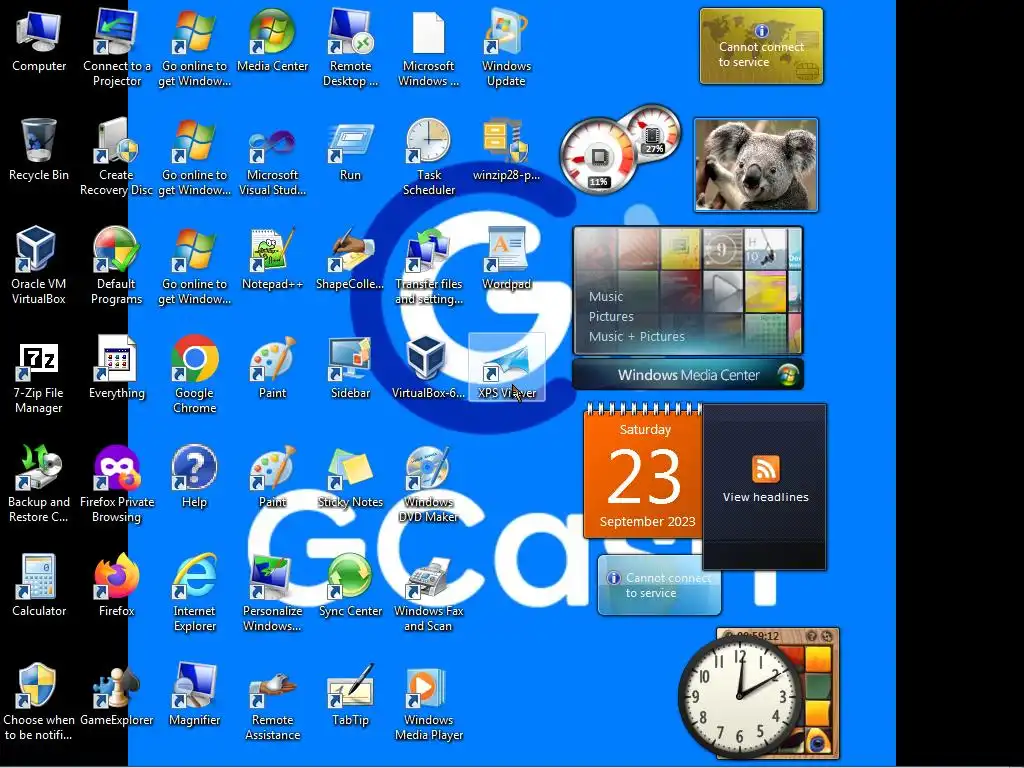Click Pictures in Media Center gadget
The width and height of the screenshot is (1024, 768).
pyautogui.click(x=611, y=317)
